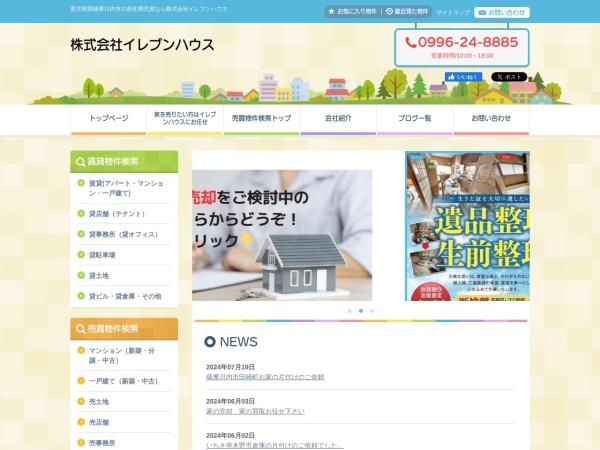Click the clock icon beside 最近見た物件

click(389, 11)
